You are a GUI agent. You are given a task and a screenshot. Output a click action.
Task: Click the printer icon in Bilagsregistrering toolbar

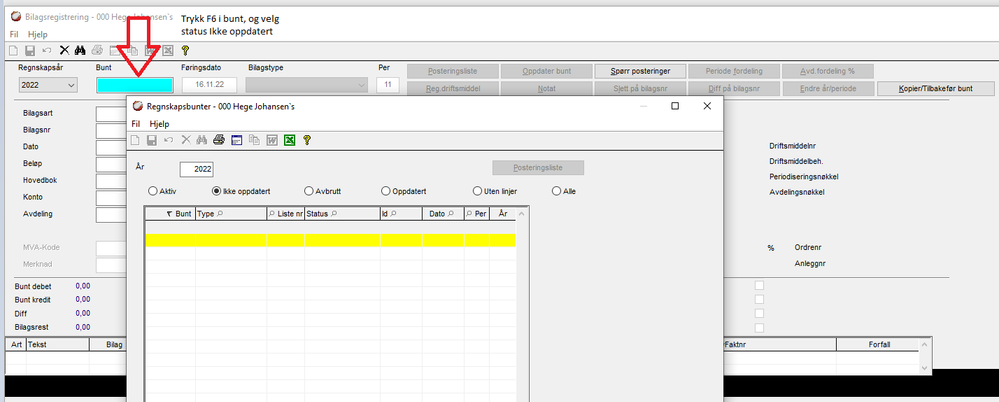point(97,50)
